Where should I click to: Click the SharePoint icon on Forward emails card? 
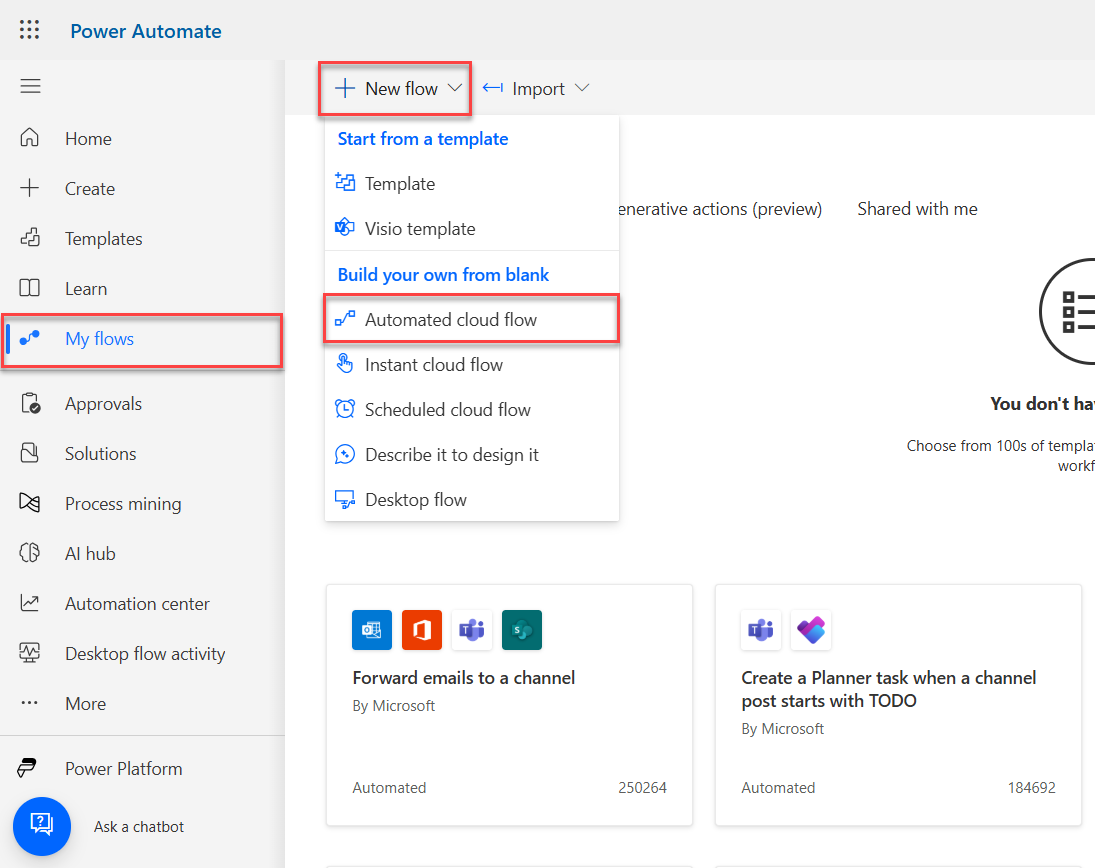pyautogui.click(x=522, y=630)
